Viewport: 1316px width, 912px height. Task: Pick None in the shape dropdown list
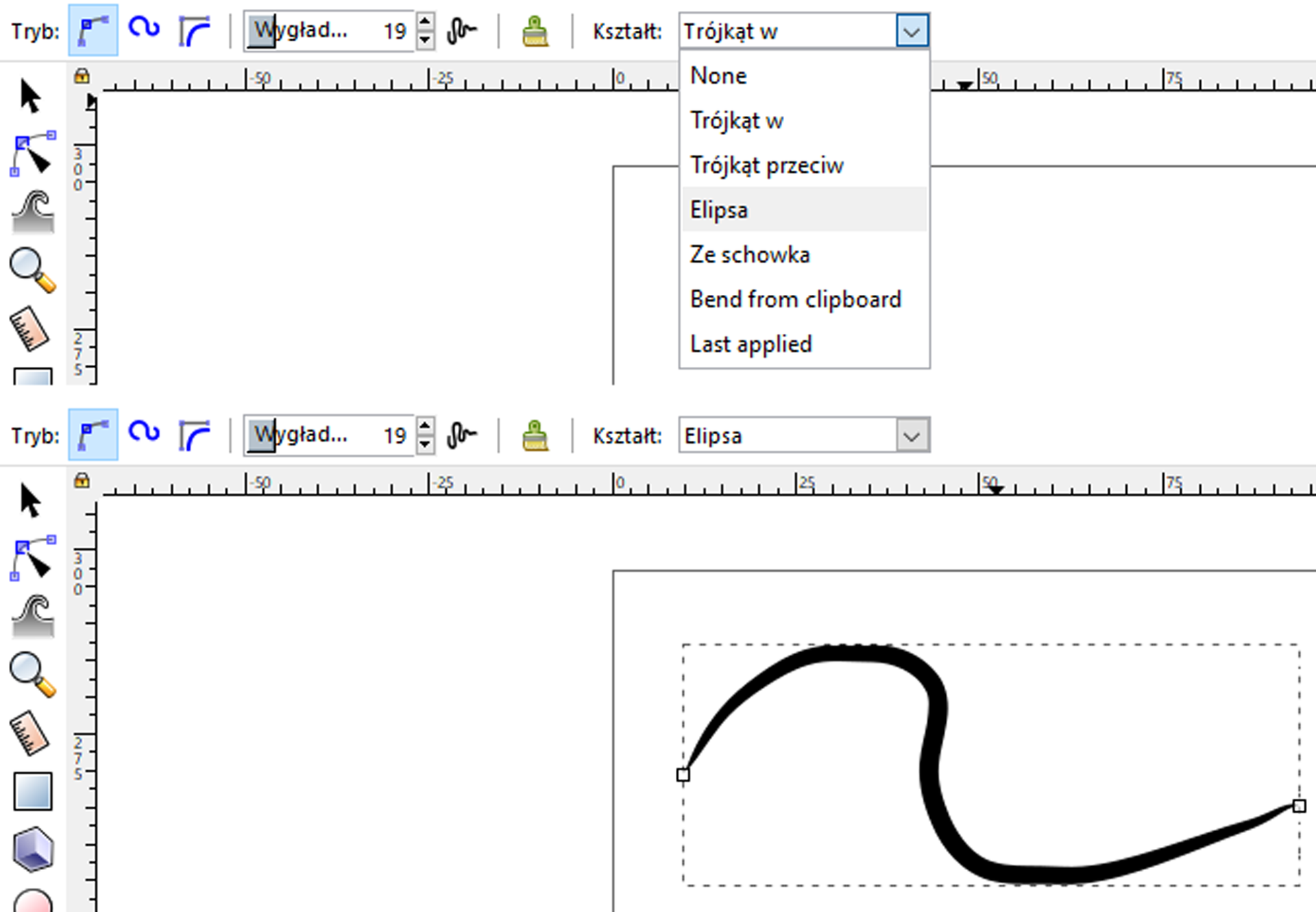click(x=718, y=76)
